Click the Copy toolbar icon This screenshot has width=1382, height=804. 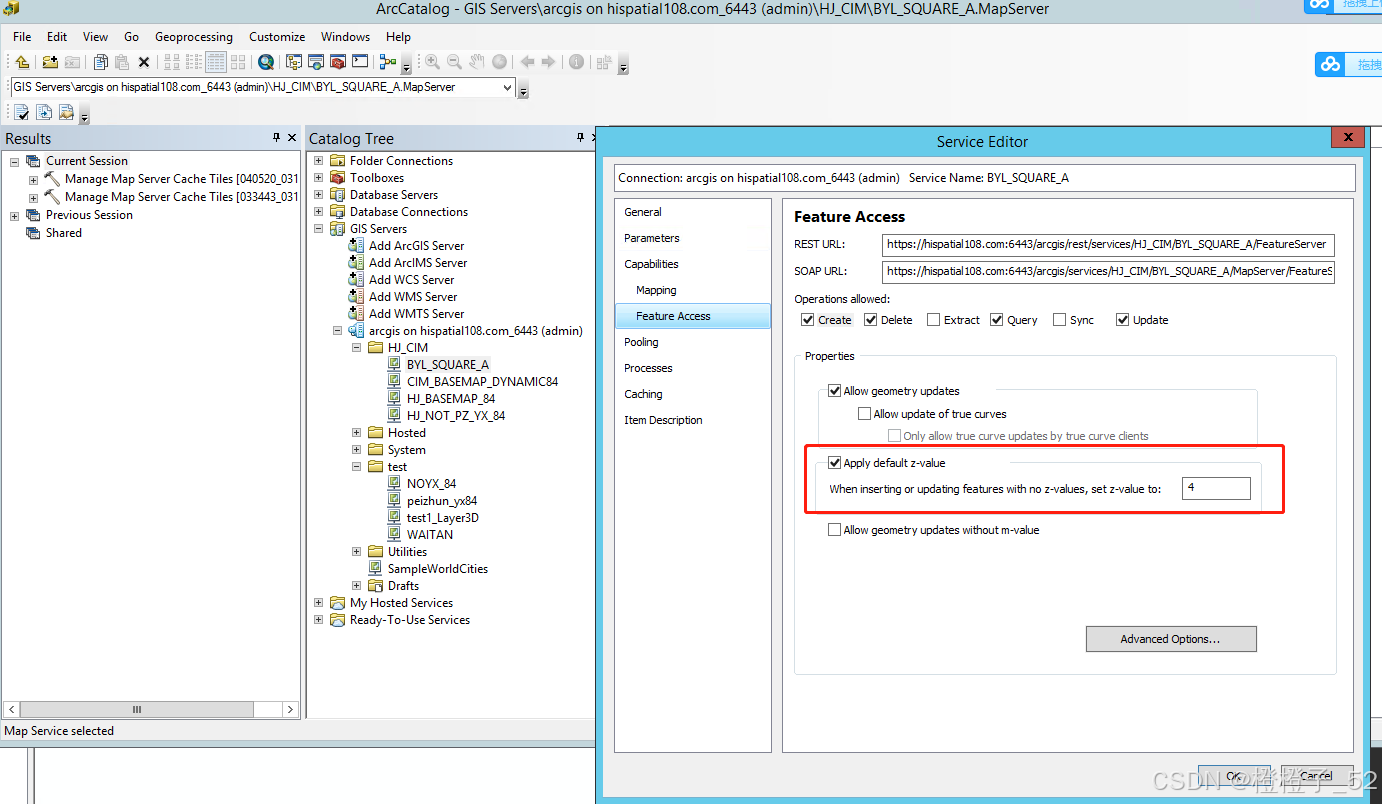coord(101,62)
